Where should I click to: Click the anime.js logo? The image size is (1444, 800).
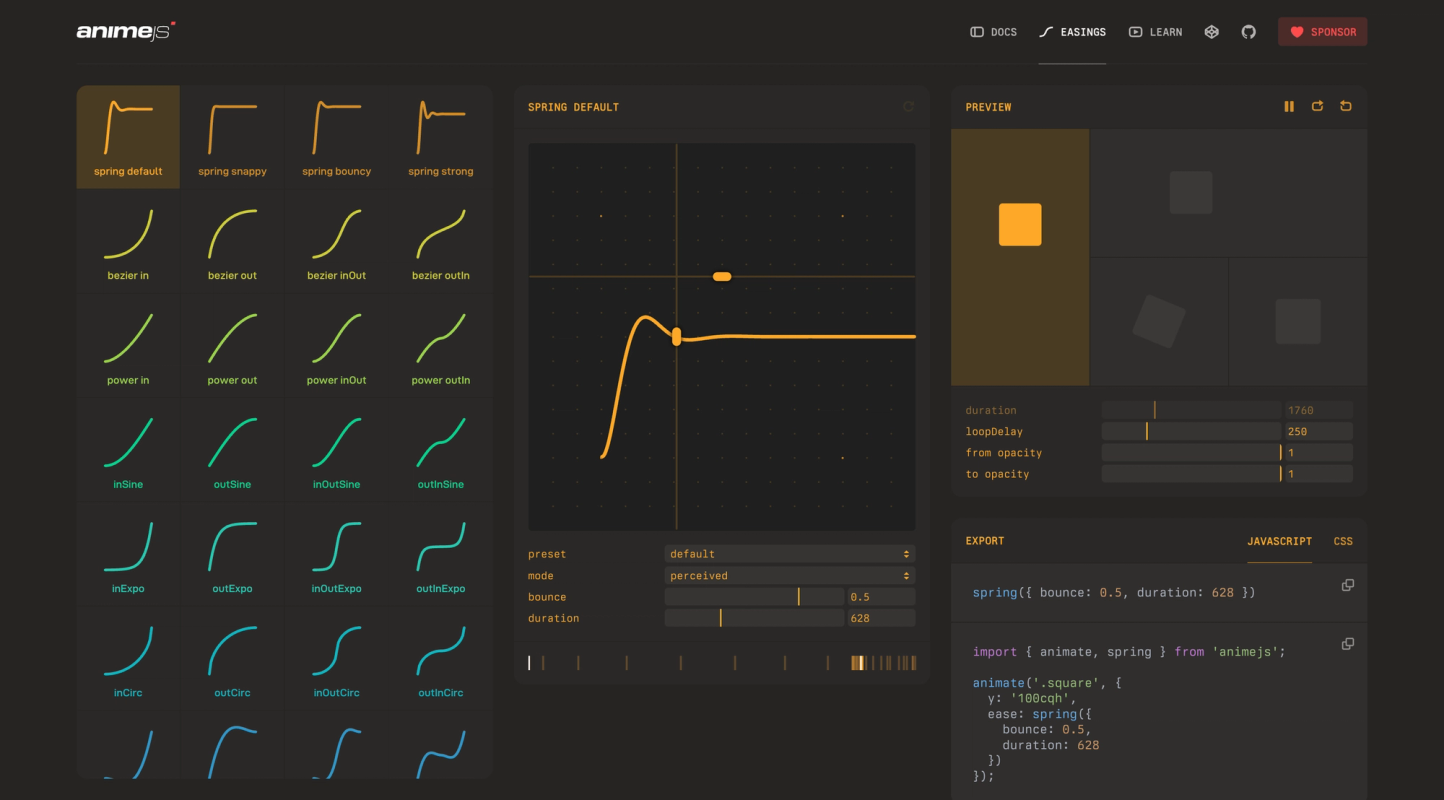coord(126,31)
